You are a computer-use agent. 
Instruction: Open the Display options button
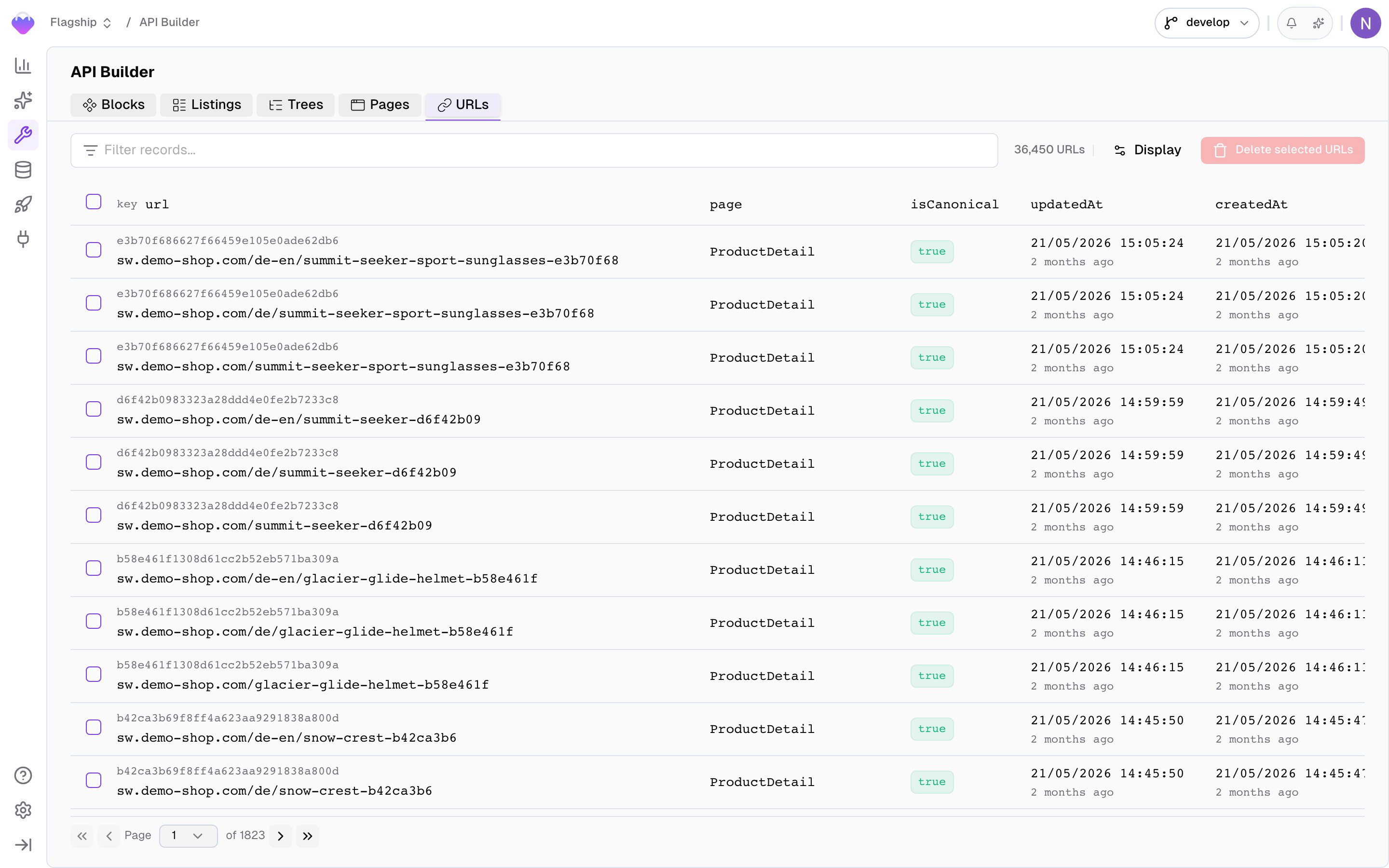[x=1148, y=150]
